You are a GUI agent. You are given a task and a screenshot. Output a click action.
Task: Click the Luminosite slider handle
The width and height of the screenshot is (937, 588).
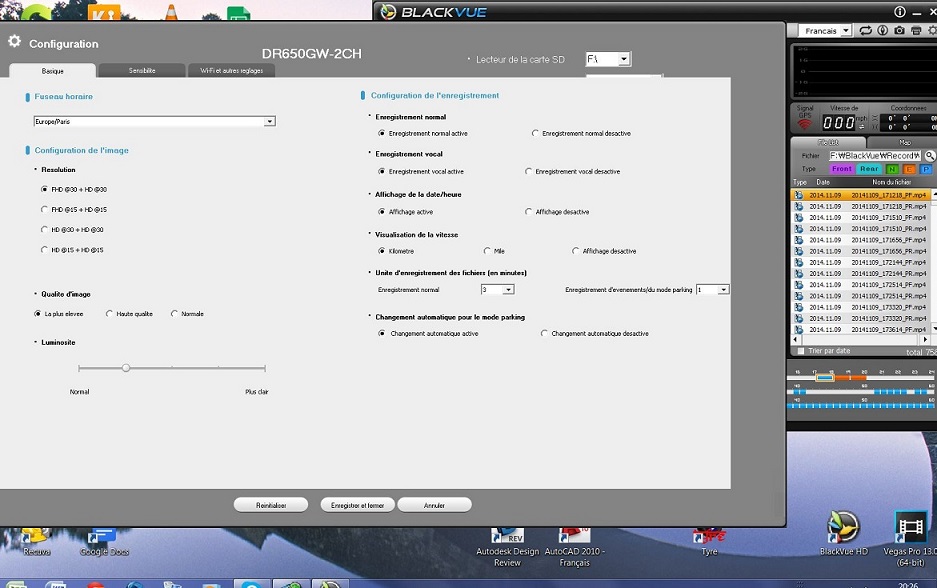pos(126,368)
